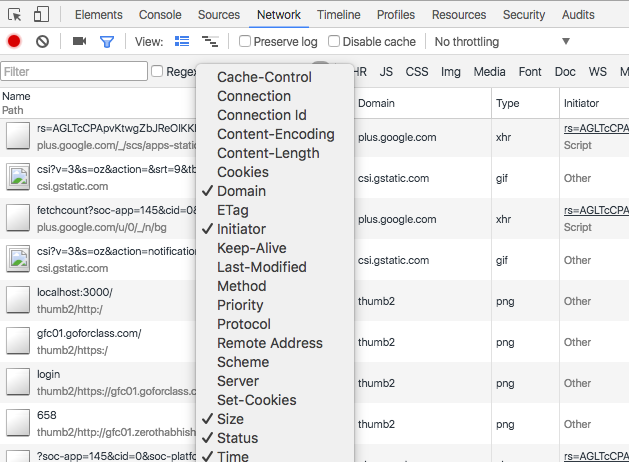Enable the Disable cache checkbox
This screenshot has height=462, width=629.
point(334,41)
